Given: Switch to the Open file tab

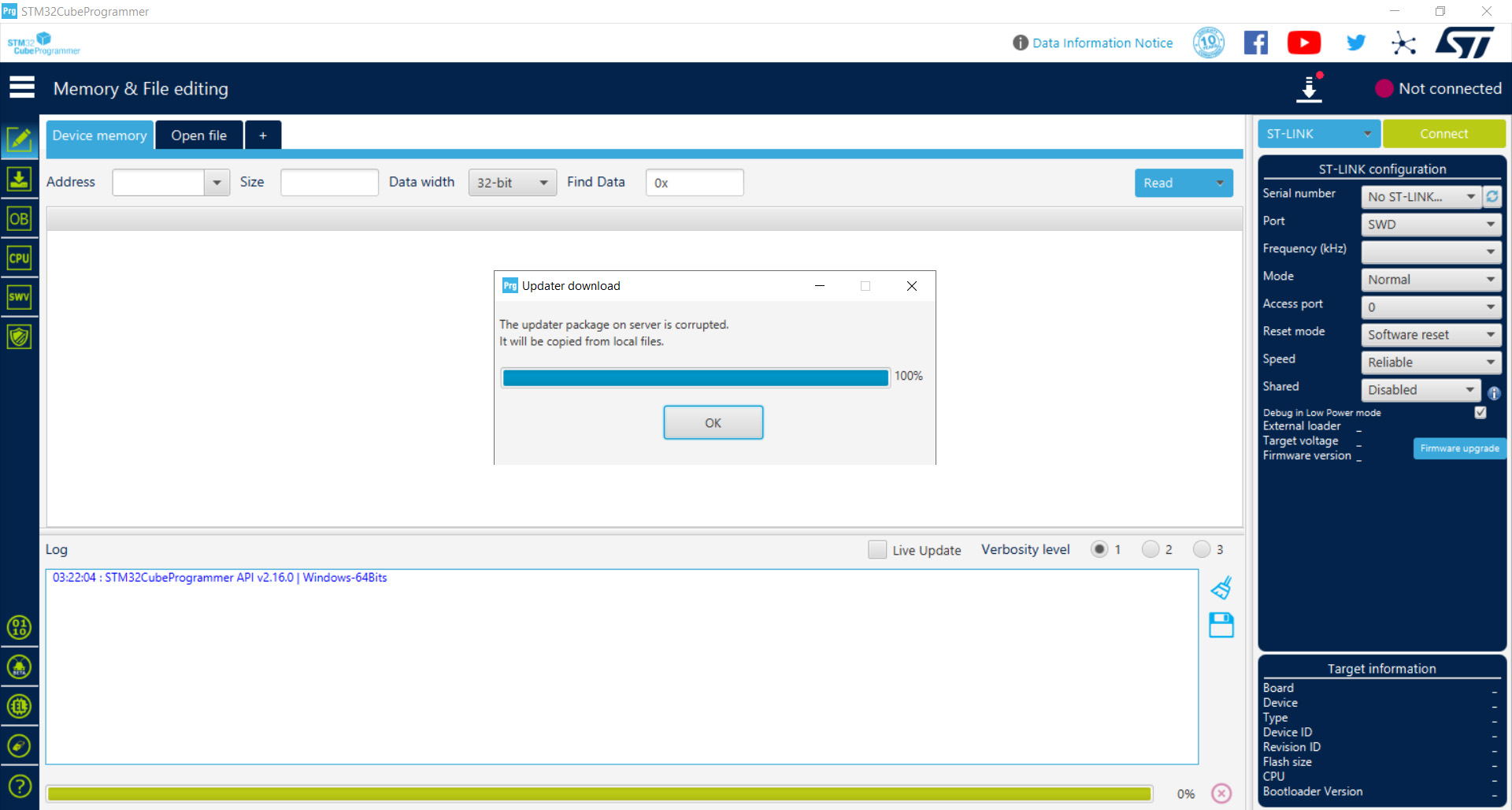Looking at the screenshot, I should point(198,135).
